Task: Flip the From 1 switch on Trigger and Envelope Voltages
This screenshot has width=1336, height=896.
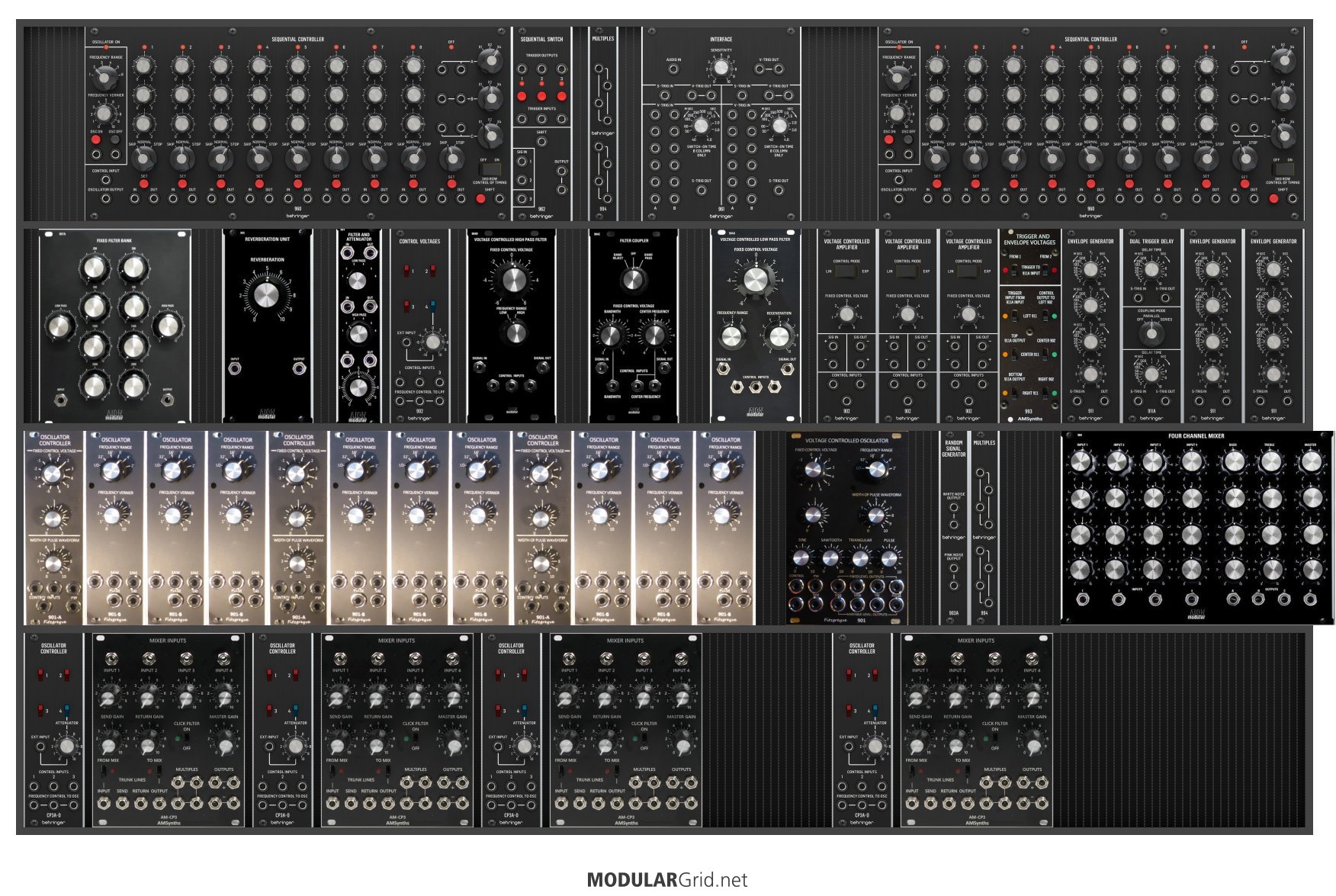Action: (x=1013, y=270)
